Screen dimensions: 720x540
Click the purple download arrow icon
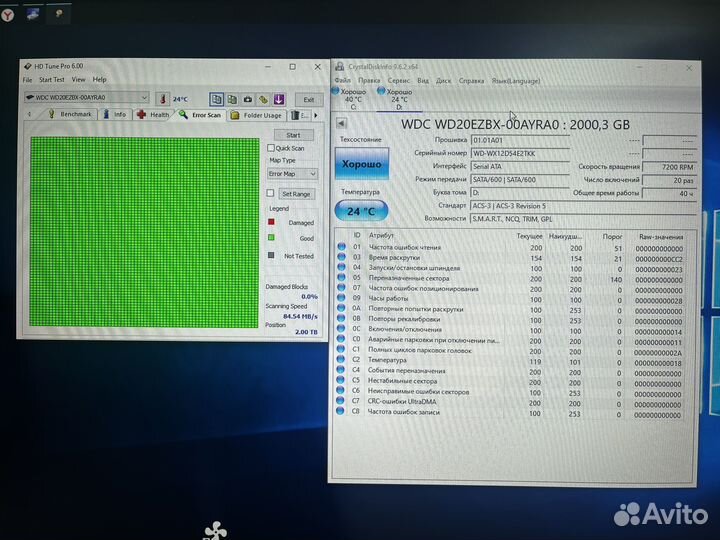(x=279, y=99)
